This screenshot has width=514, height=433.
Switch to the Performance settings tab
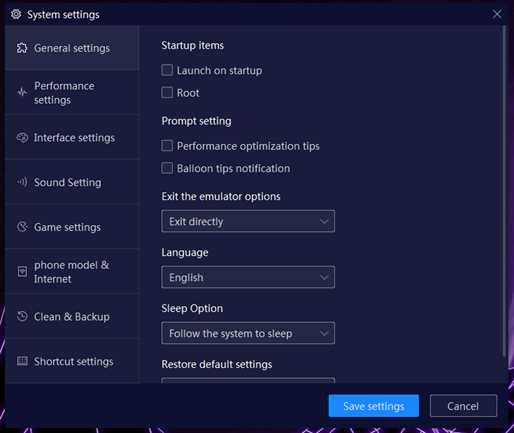[x=72, y=92]
